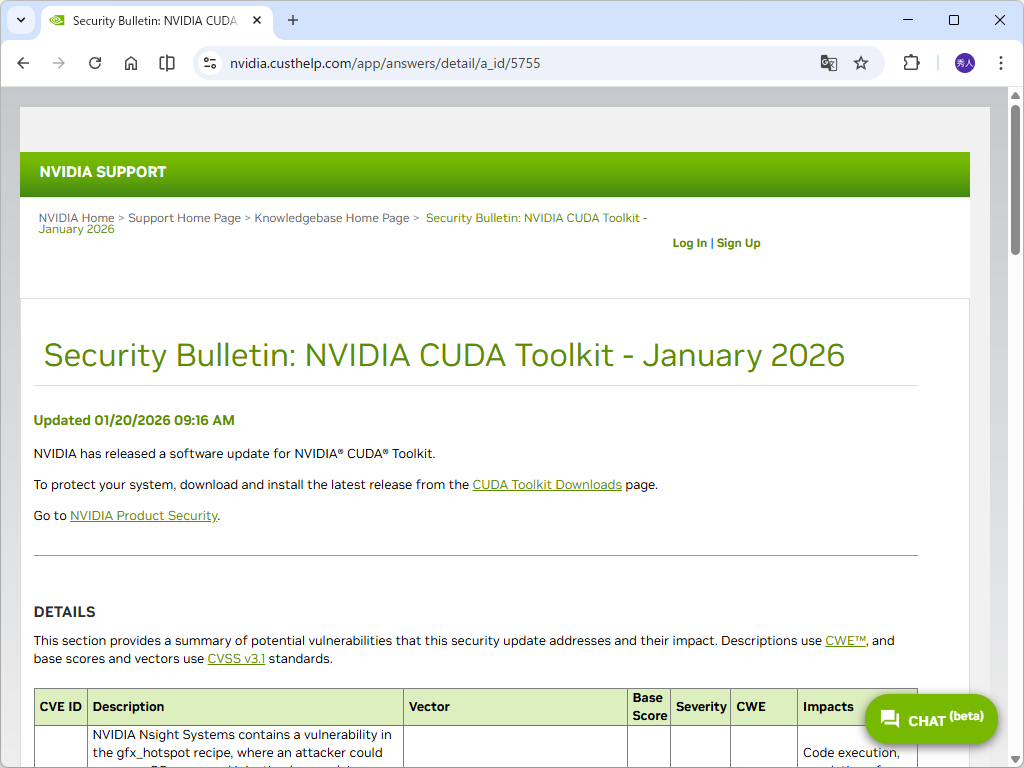Click the Impacts column header
The height and width of the screenshot is (768, 1024).
click(x=828, y=707)
